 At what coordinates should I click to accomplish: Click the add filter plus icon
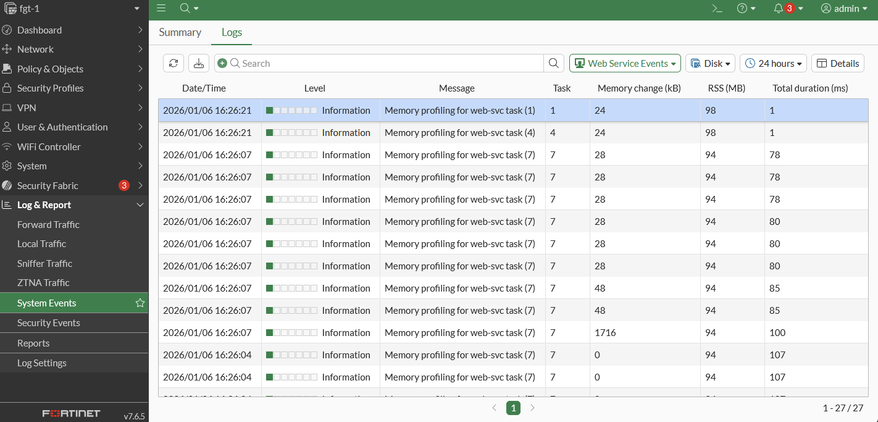tap(222, 63)
